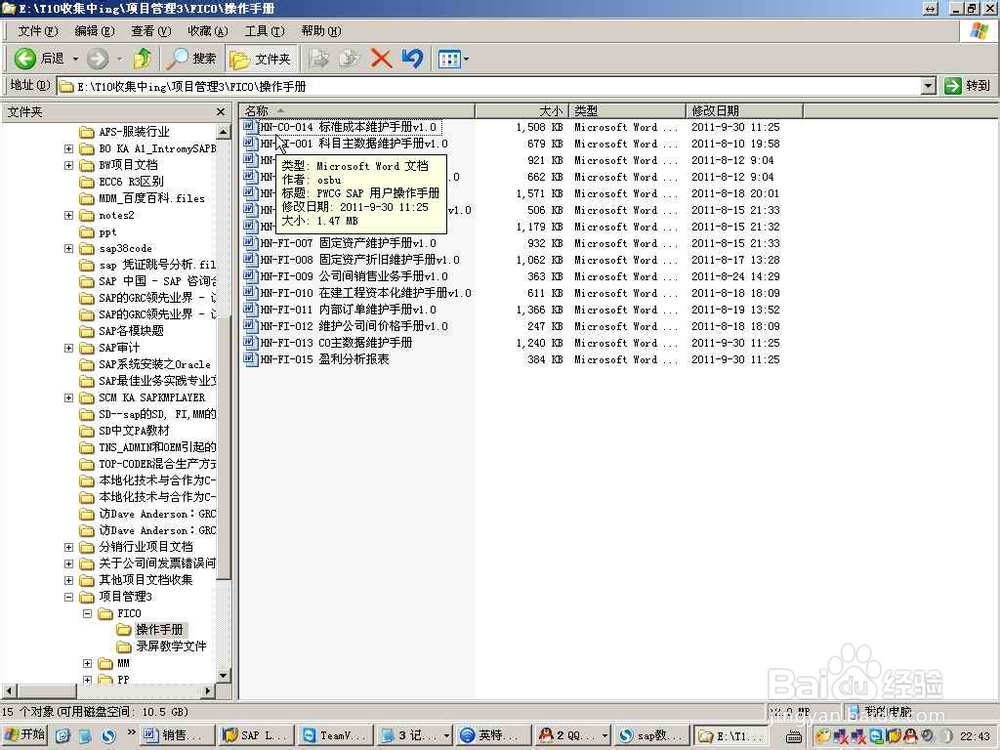Switch to 销售... Word taskbar window

pyautogui.click(x=177, y=735)
